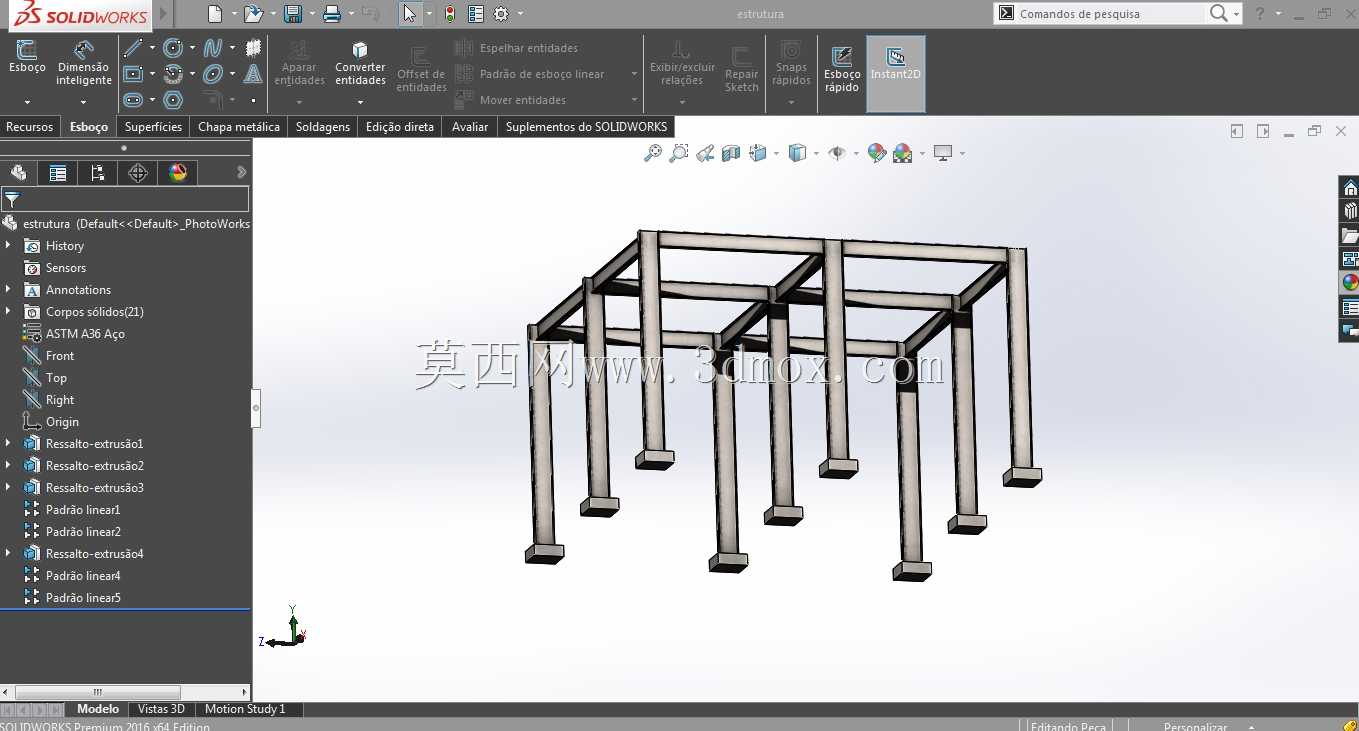The width and height of the screenshot is (1359, 731).
Task: Open the Avaliar tab
Action: coord(470,127)
